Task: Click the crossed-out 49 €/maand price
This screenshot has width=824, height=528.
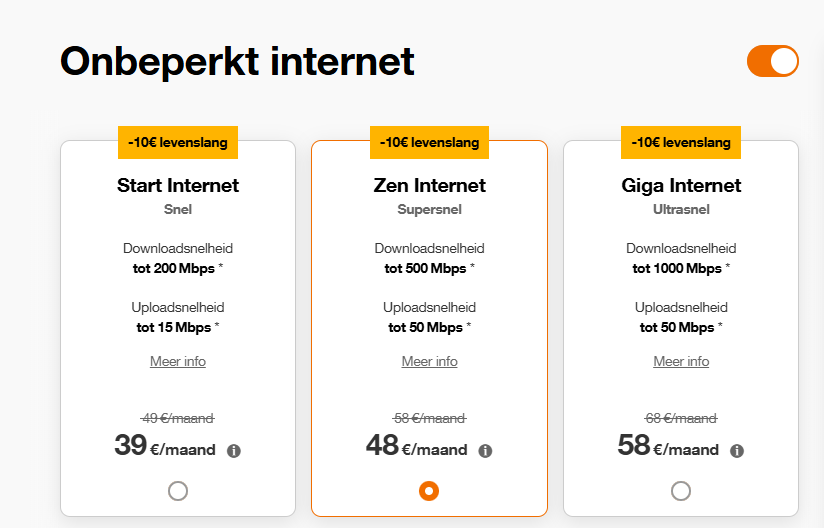Action: (x=178, y=418)
